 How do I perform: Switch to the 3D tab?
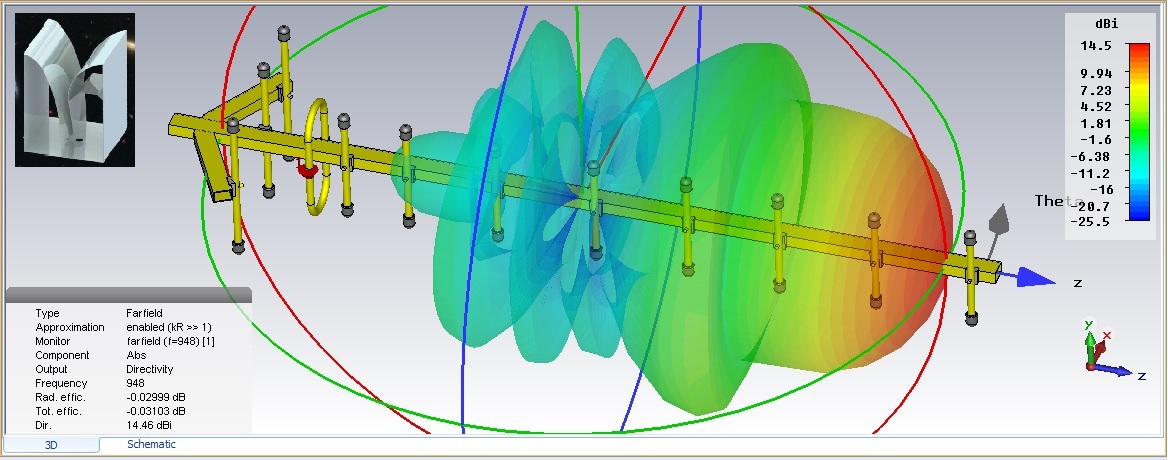coord(51,445)
